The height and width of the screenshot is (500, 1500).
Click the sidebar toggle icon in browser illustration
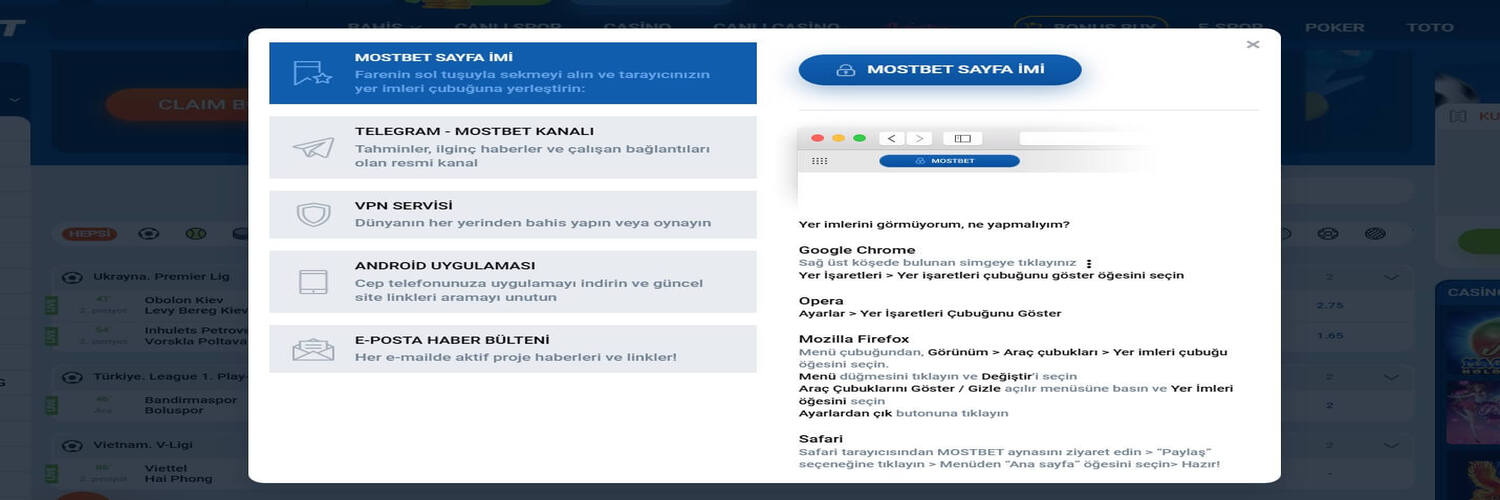coord(962,138)
